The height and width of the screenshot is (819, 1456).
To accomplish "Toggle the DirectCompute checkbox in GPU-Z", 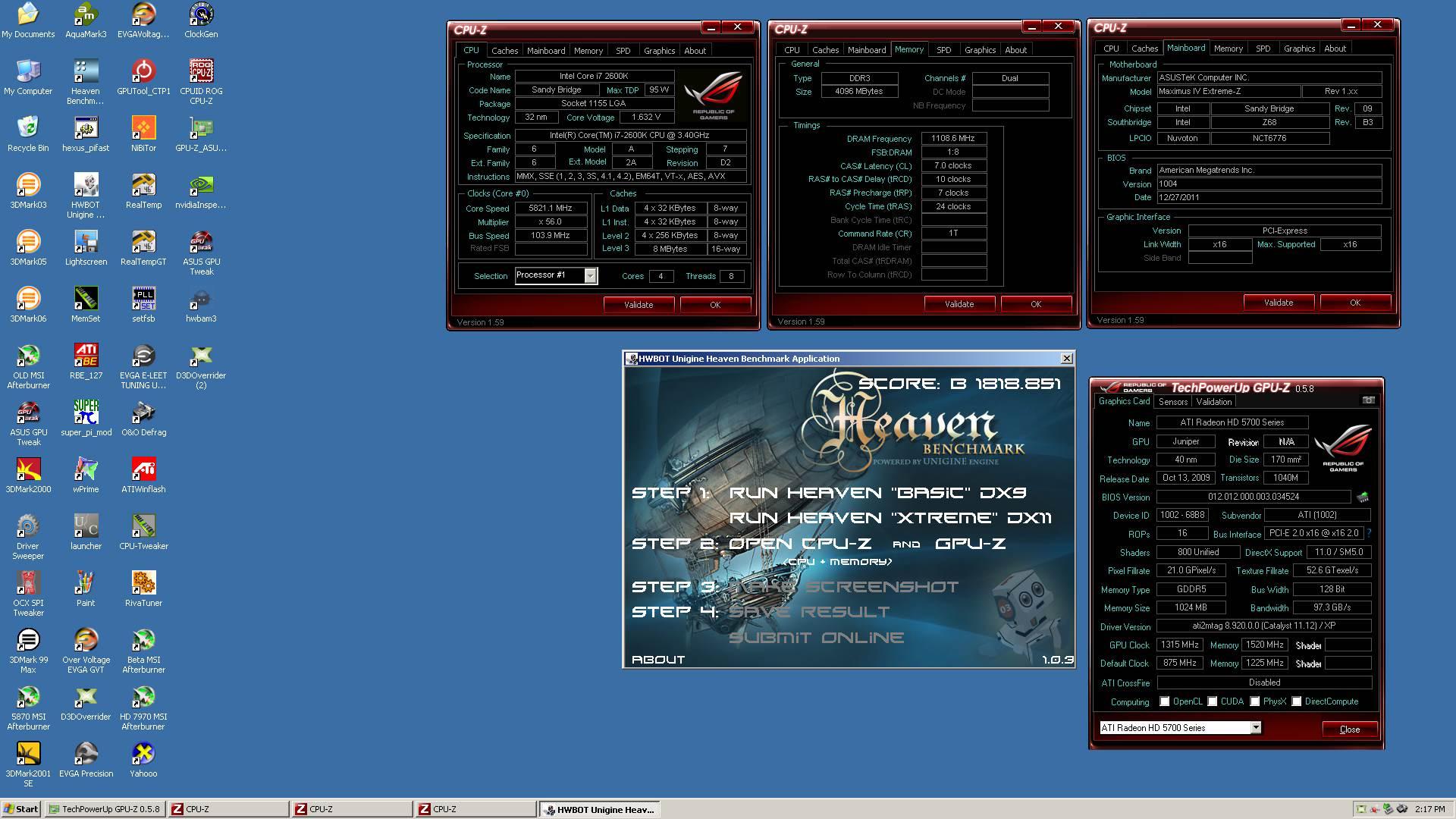I will click(x=1297, y=701).
